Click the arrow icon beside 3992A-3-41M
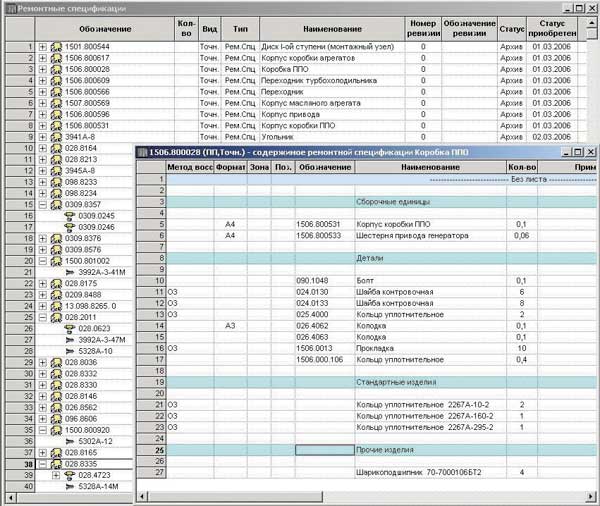This screenshot has height=506, width=600. coord(70,273)
